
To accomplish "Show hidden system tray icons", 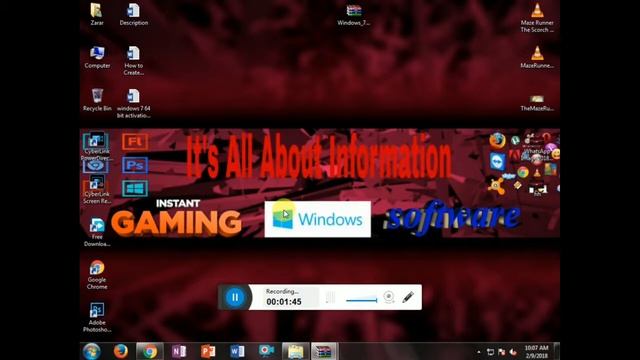I will click(479, 352).
